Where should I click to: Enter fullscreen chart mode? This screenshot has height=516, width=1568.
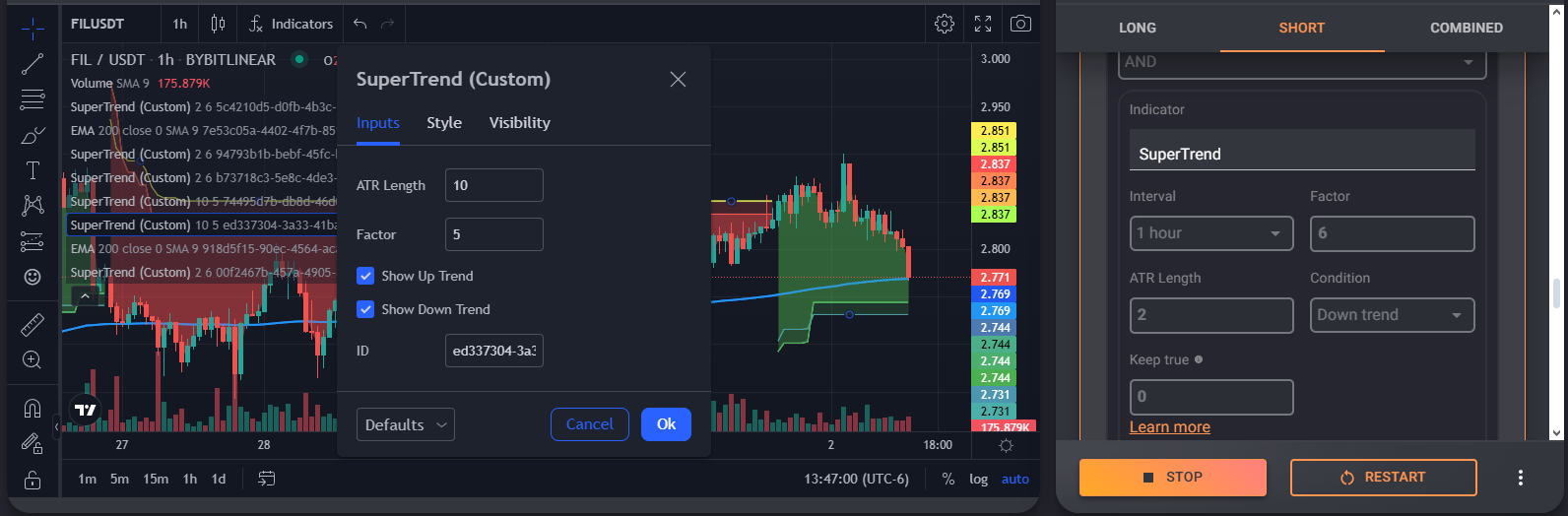pyautogui.click(x=983, y=24)
